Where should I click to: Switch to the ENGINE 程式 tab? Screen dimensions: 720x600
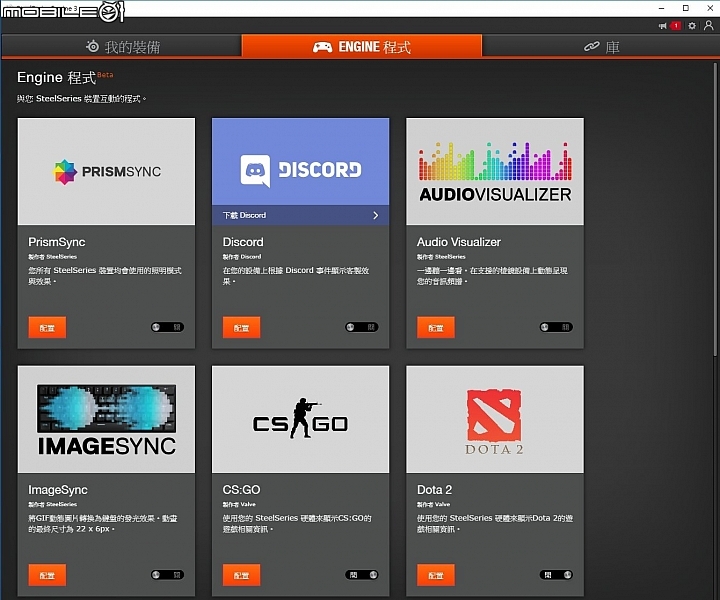362,46
